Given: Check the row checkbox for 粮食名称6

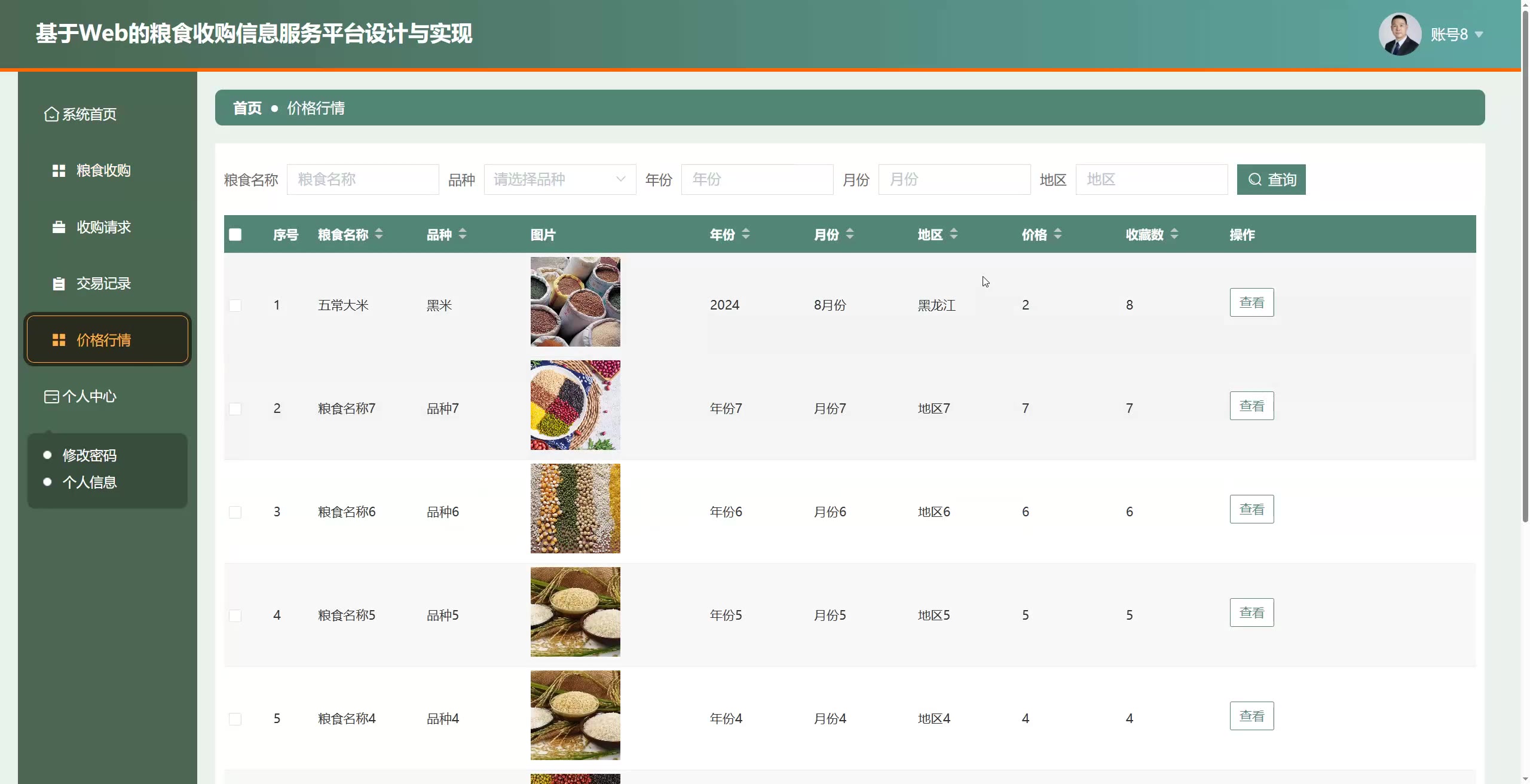Looking at the screenshot, I should 235,512.
